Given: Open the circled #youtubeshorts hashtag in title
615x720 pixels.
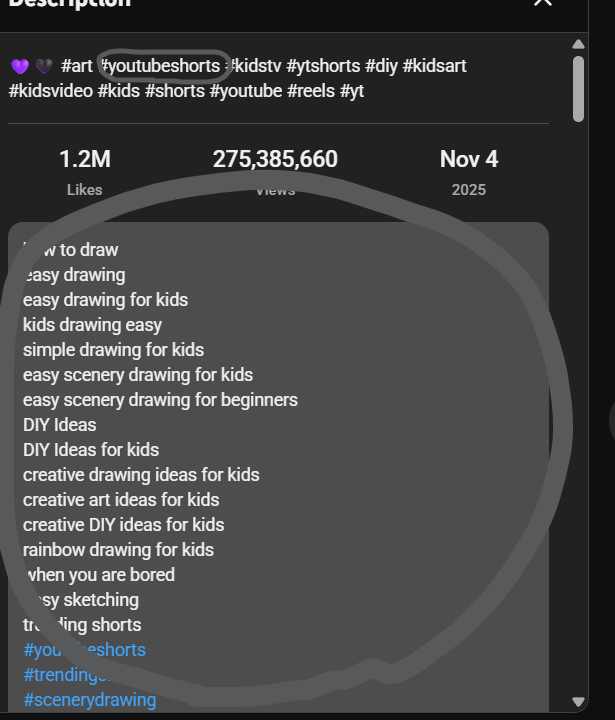Looking at the screenshot, I should pyautogui.click(x=162, y=66).
